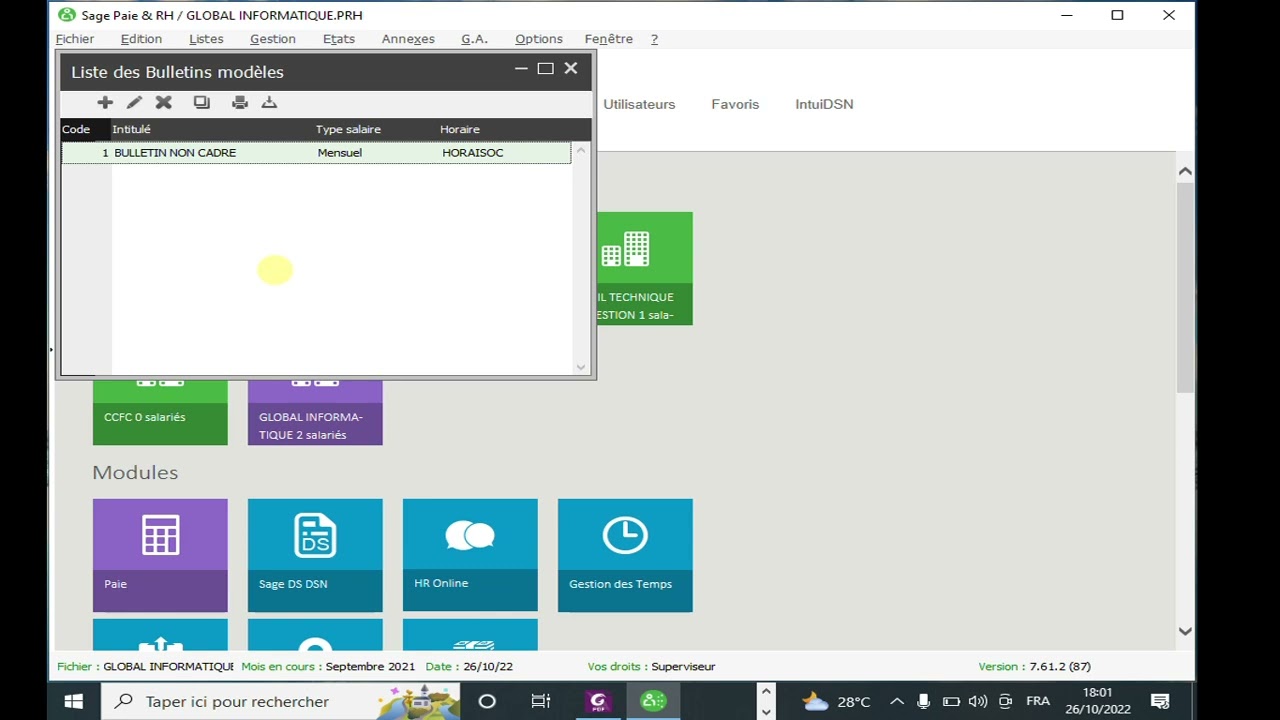Open Windows Start menu

(74, 701)
